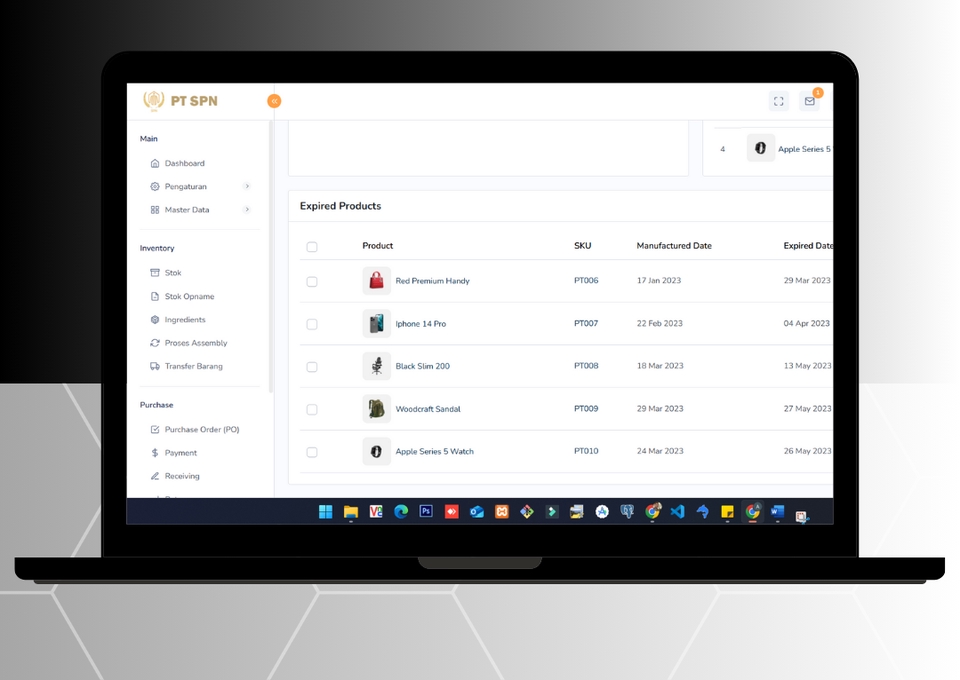960x680 pixels.
Task: Open Stok Opname menu item
Action: pos(189,297)
